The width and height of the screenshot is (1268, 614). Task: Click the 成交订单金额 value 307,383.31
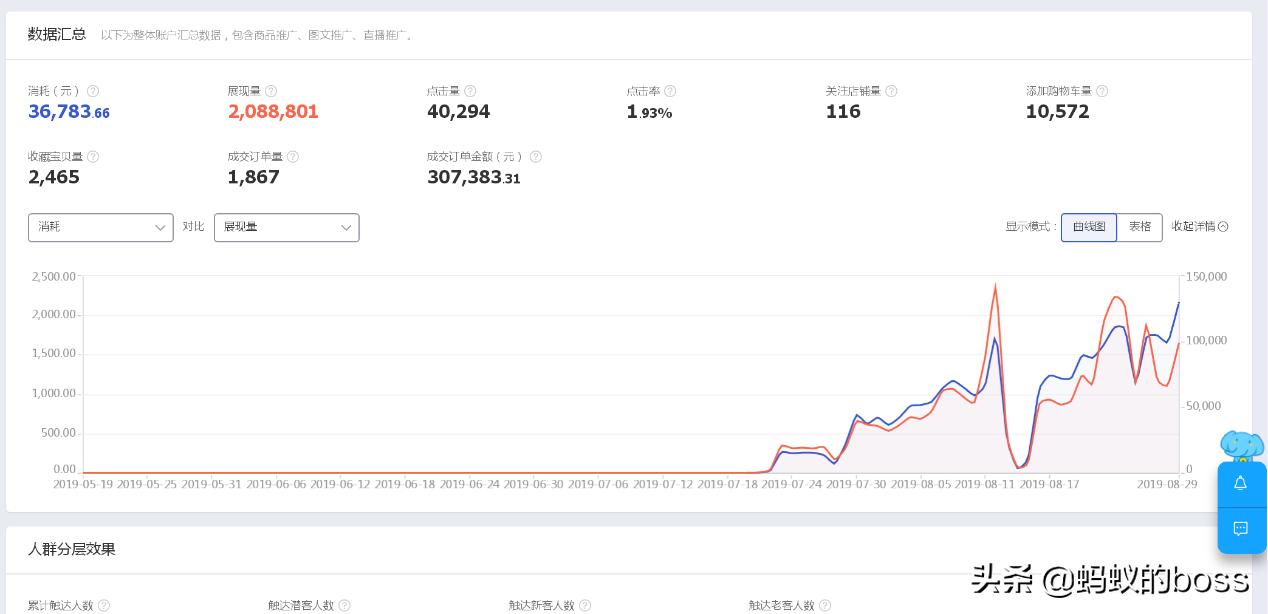tap(473, 178)
